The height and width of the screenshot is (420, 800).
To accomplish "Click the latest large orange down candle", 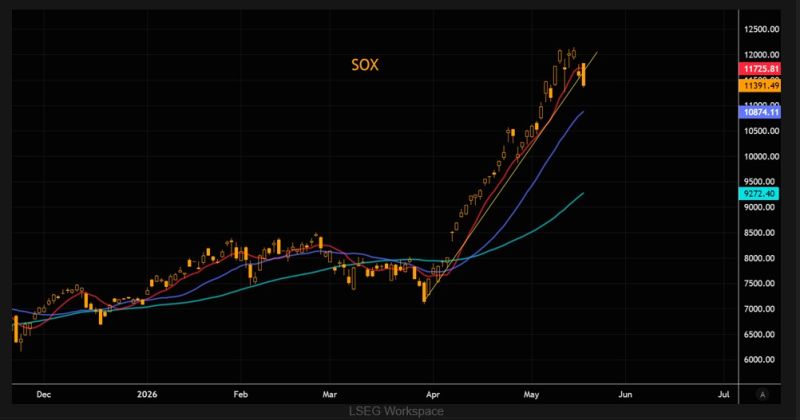I will click(583, 75).
